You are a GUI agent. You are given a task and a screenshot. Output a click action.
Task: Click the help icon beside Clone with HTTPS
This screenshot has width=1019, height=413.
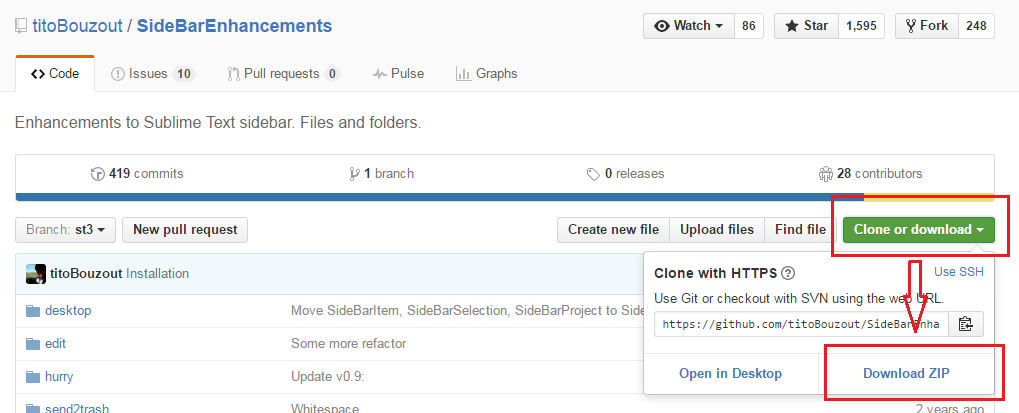[788, 273]
